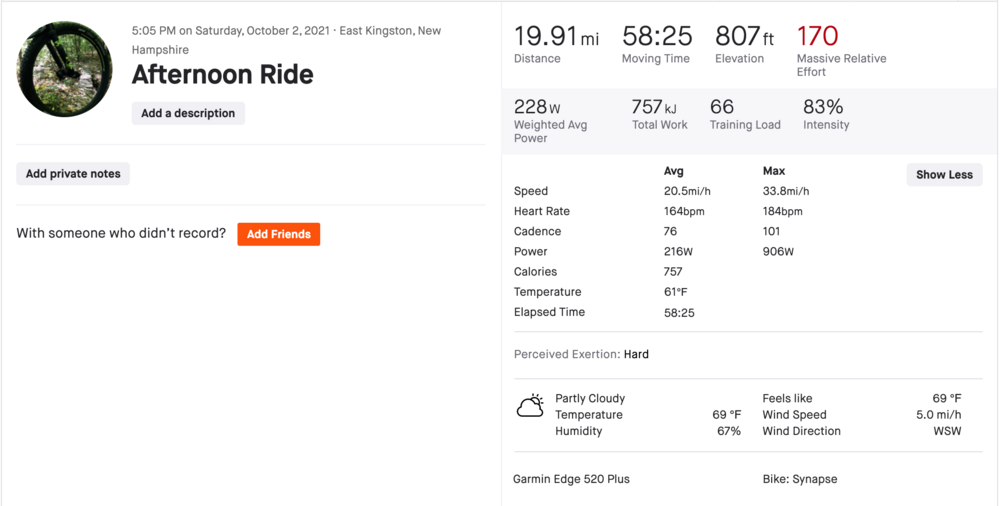Viewport: 1000px width, 506px height.
Task: Click the 807 ft Elevation stat
Action: (x=744, y=37)
